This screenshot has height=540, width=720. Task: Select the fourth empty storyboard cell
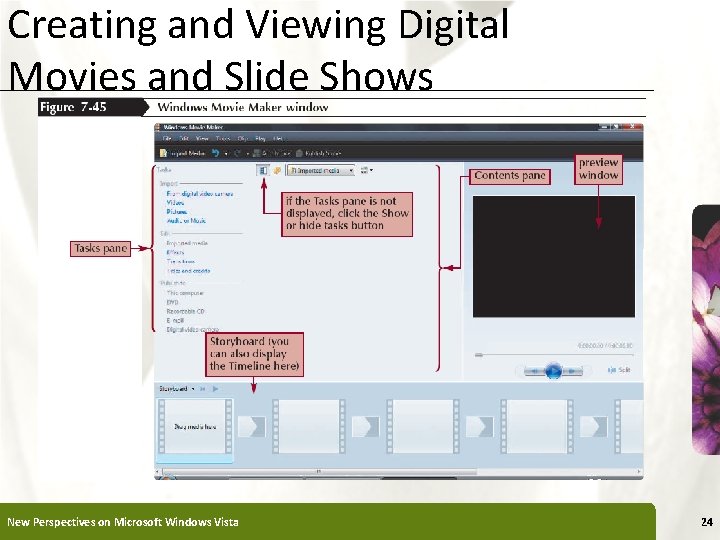[536, 427]
